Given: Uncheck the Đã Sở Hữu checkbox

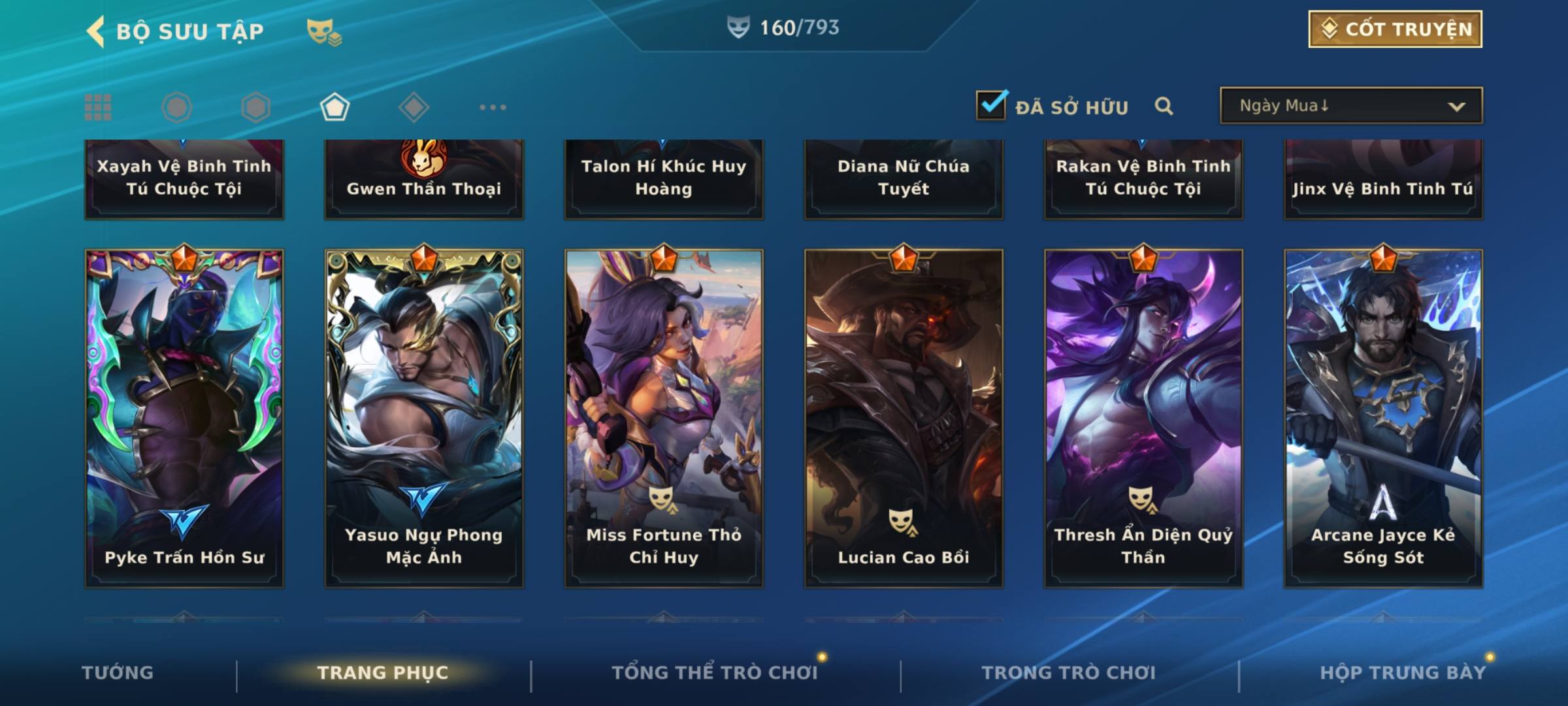Looking at the screenshot, I should click(x=991, y=105).
